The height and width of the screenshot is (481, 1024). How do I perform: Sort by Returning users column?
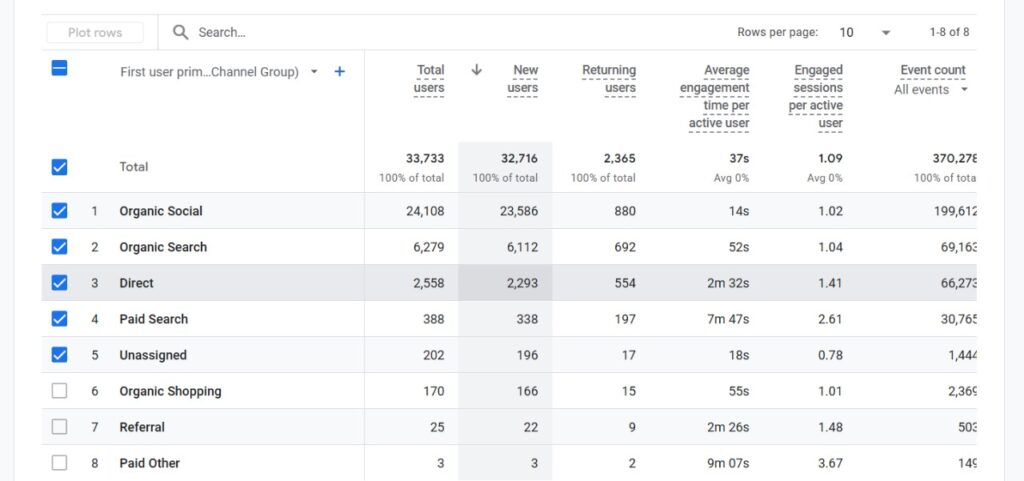point(609,79)
